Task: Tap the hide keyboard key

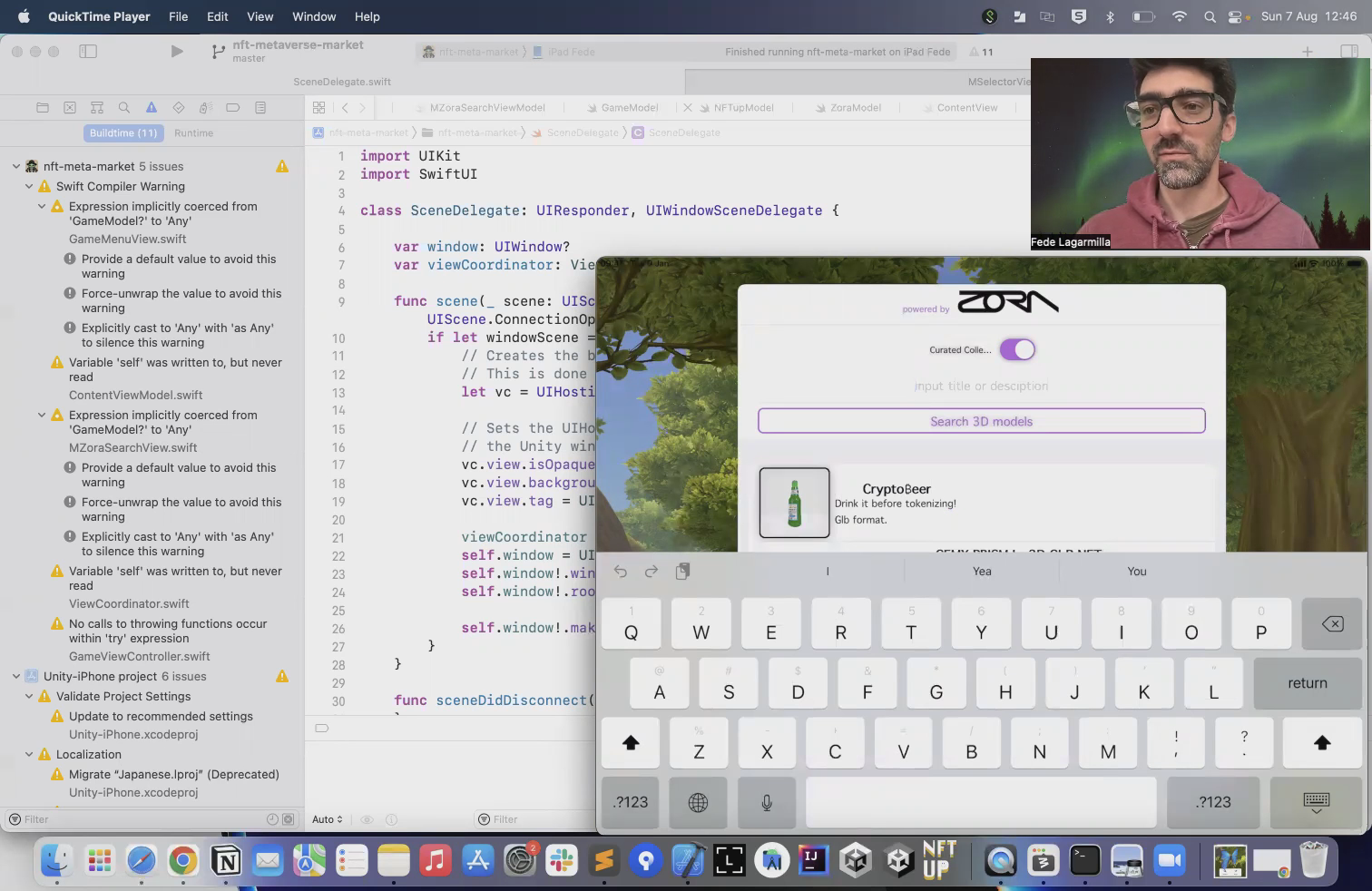Action: 1316,802
